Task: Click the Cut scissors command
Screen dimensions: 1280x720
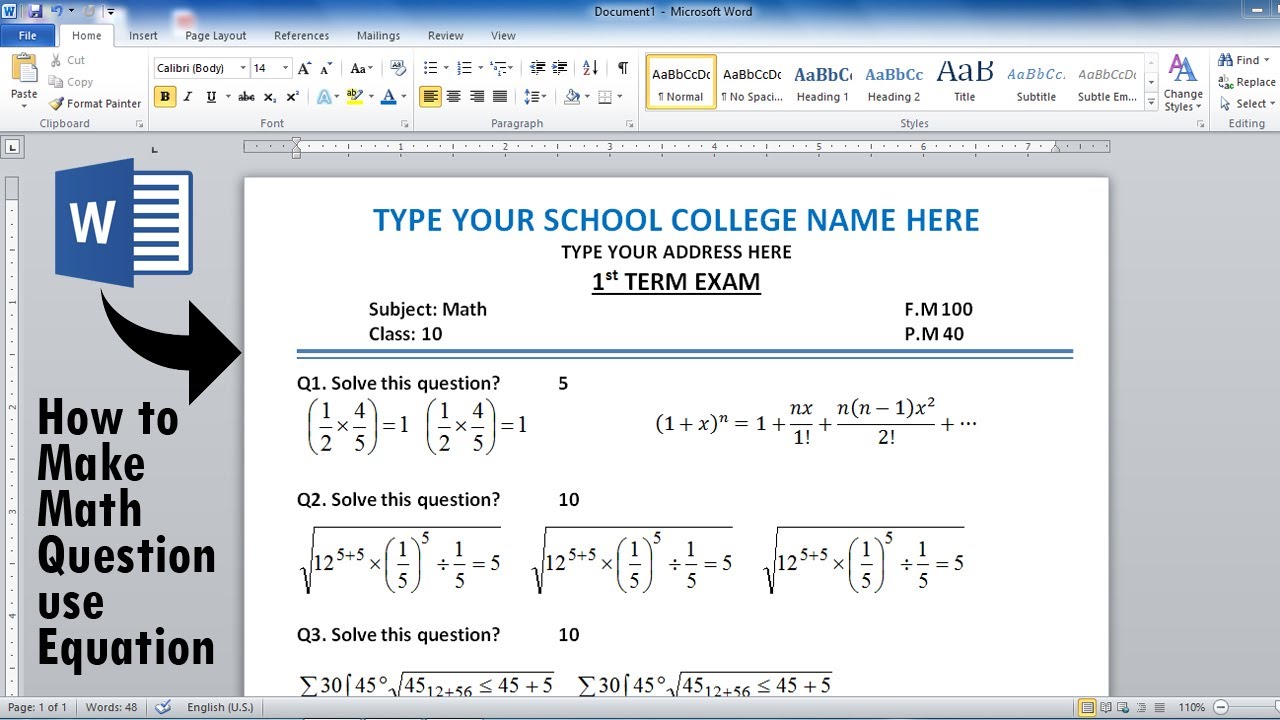Action: tap(68, 60)
